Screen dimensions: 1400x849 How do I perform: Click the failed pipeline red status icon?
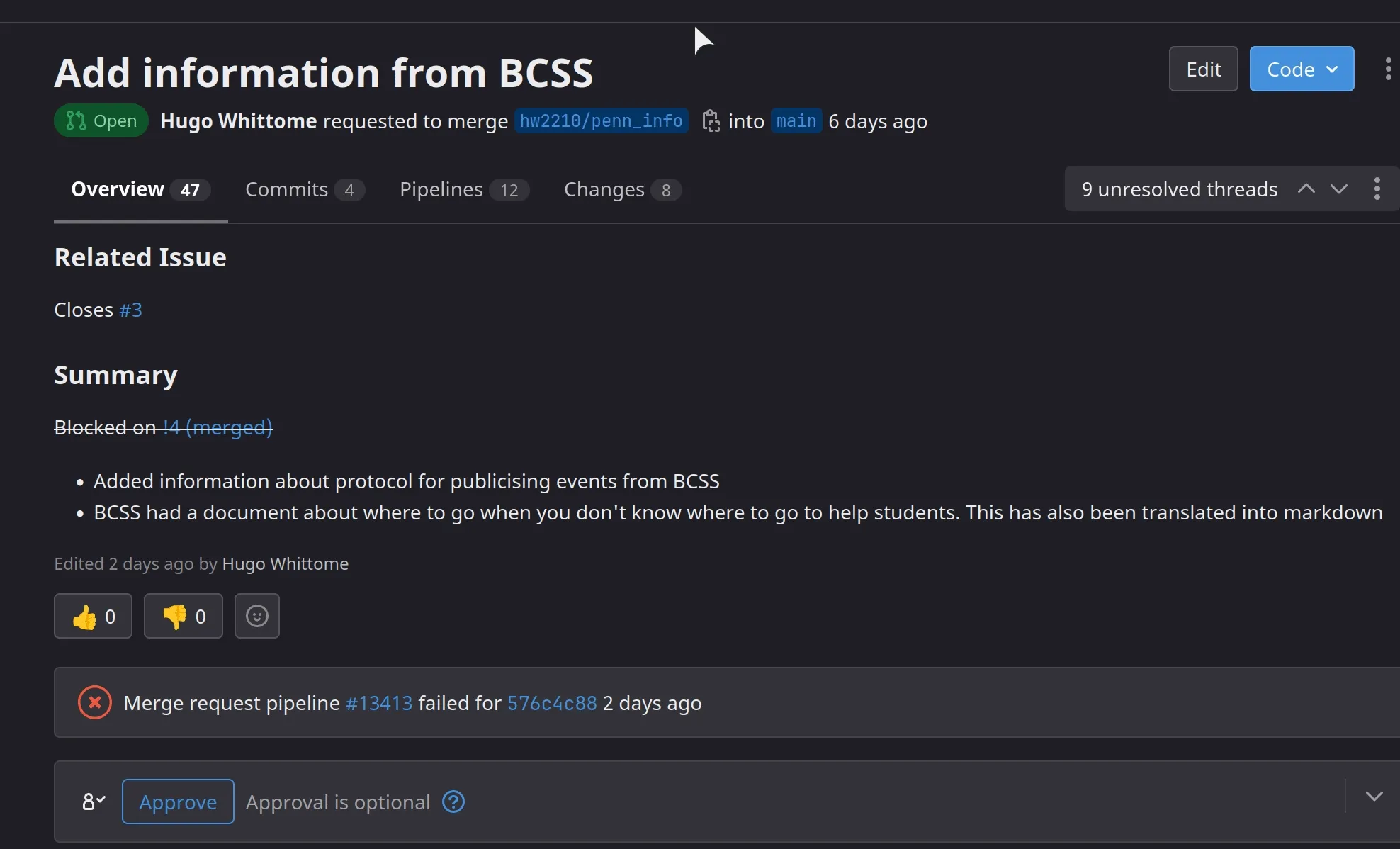(94, 702)
